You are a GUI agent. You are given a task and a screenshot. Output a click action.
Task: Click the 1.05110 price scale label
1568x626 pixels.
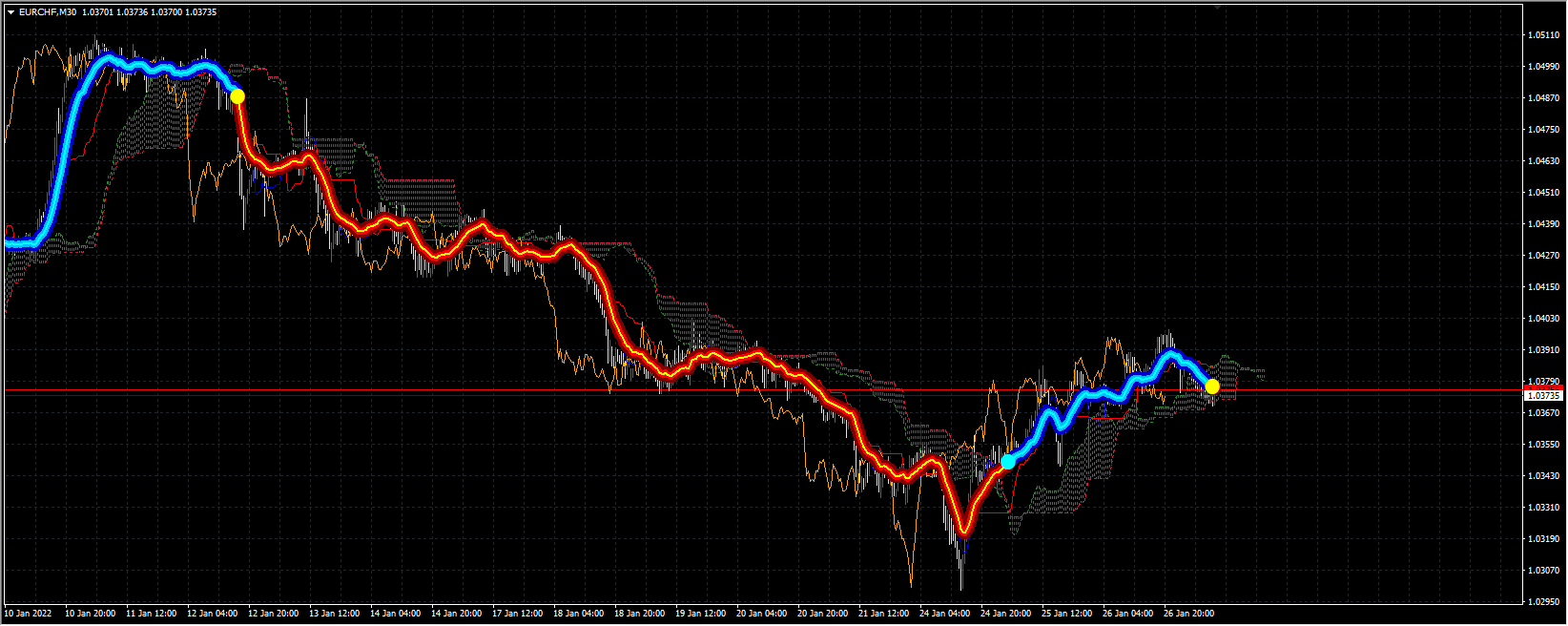click(x=1543, y=35)
